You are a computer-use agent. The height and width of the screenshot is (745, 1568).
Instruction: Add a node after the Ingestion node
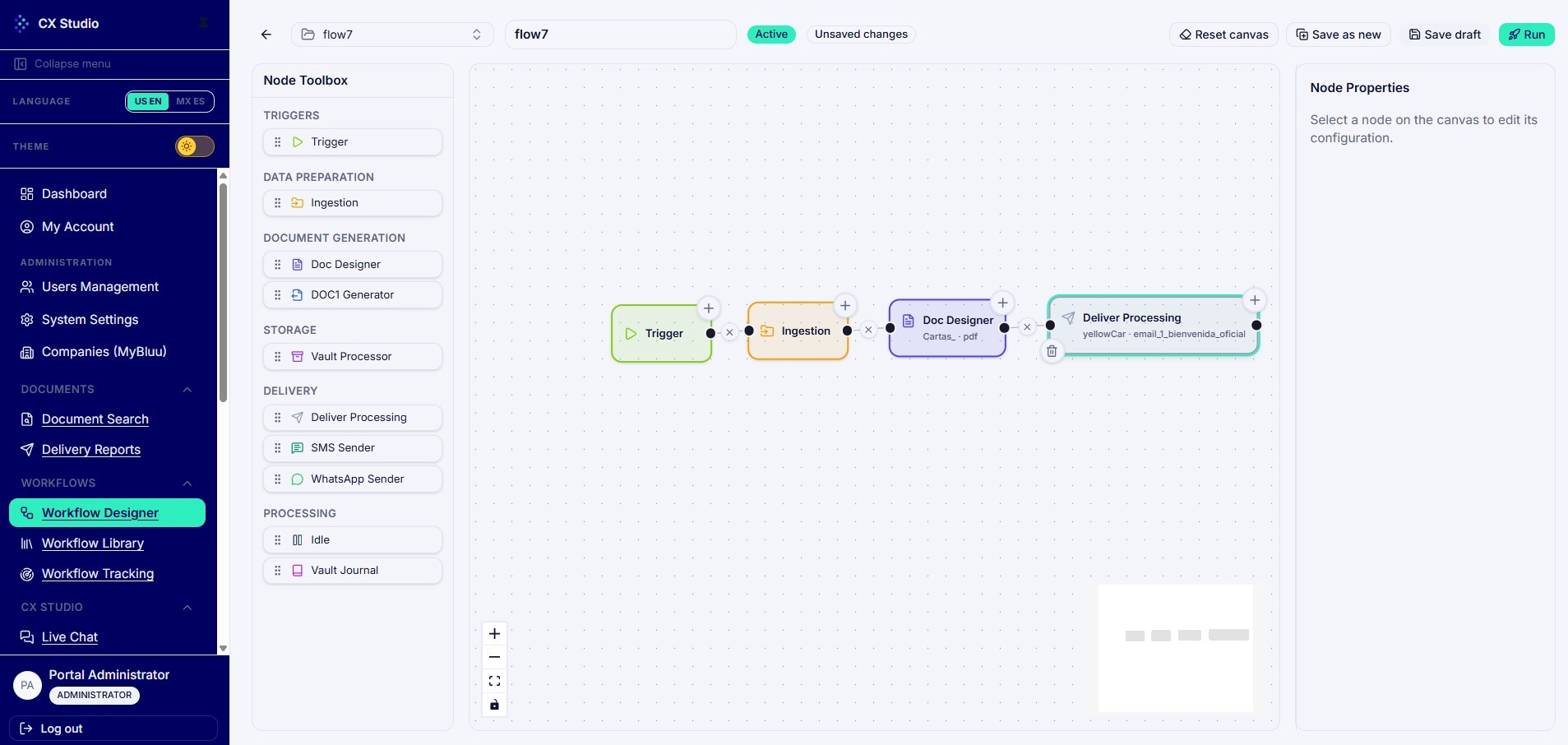[x=845, y=306]
